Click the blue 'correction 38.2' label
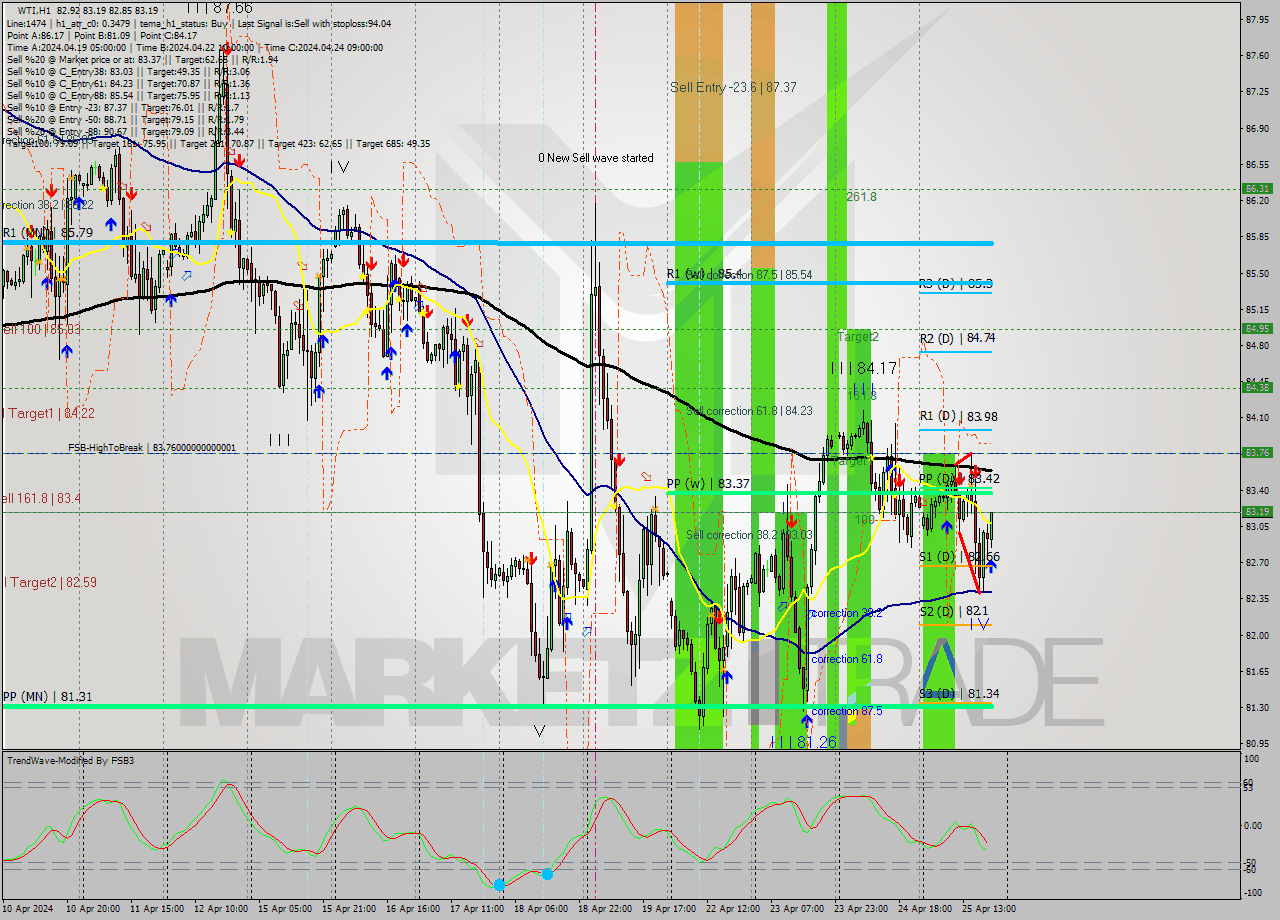The image size is (1280, 920). [x=846, y=613]
